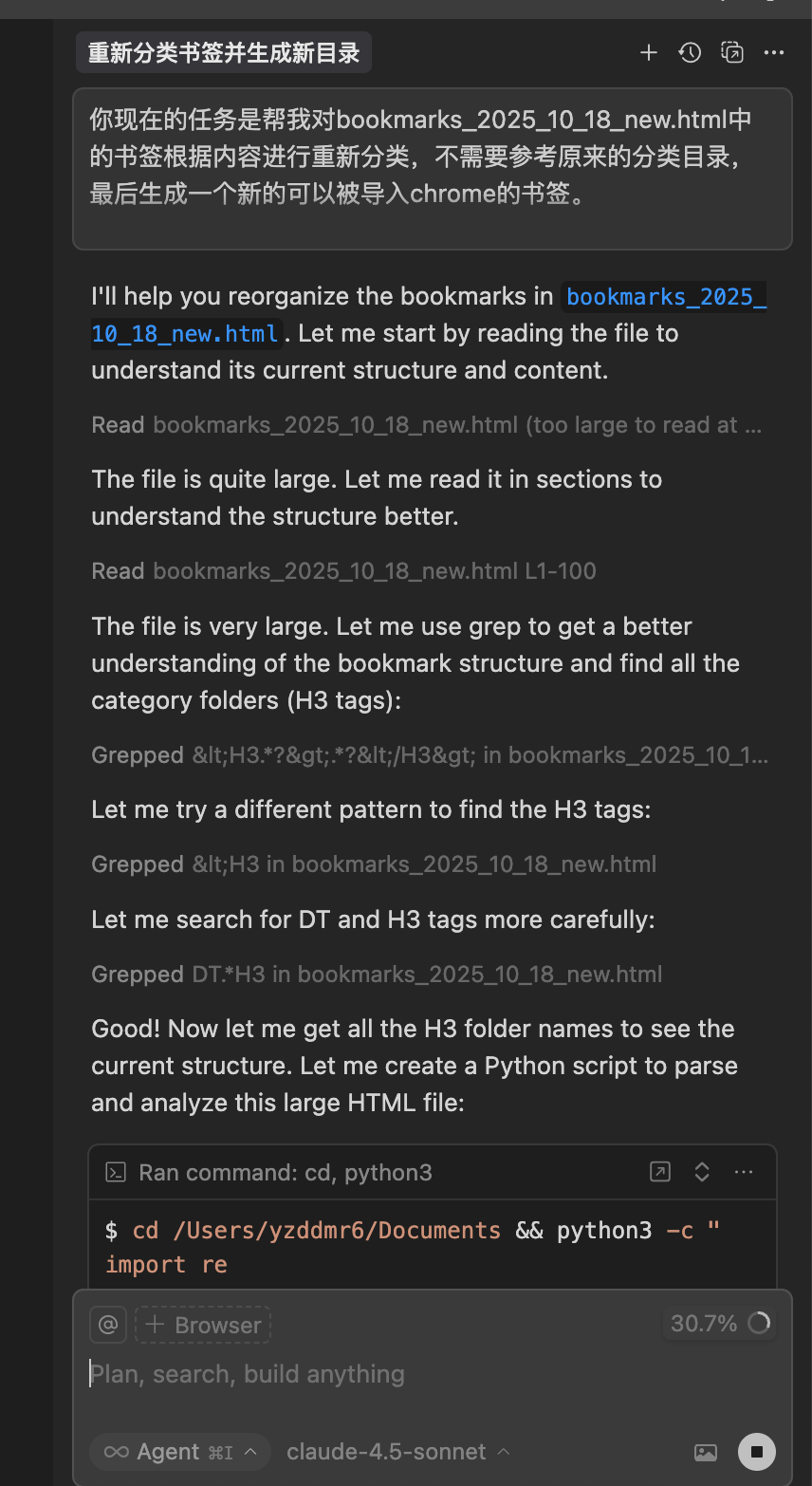This screenshot has width=812, height=1486.
Task: Open the claude-4.5-sonnet model selector
Action: pos(397,1452)
